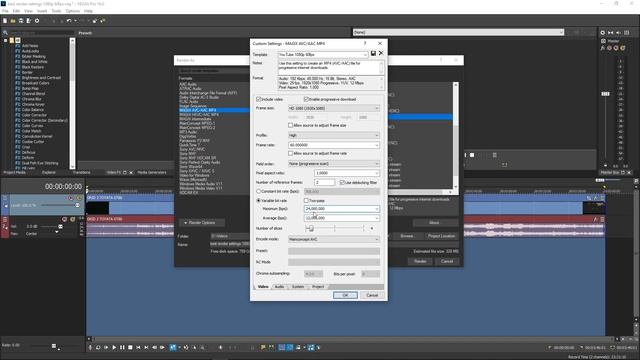Open the Pixel aspect ratio dropdown
Screen dimensions: 640x360
[x=347, y=173]
